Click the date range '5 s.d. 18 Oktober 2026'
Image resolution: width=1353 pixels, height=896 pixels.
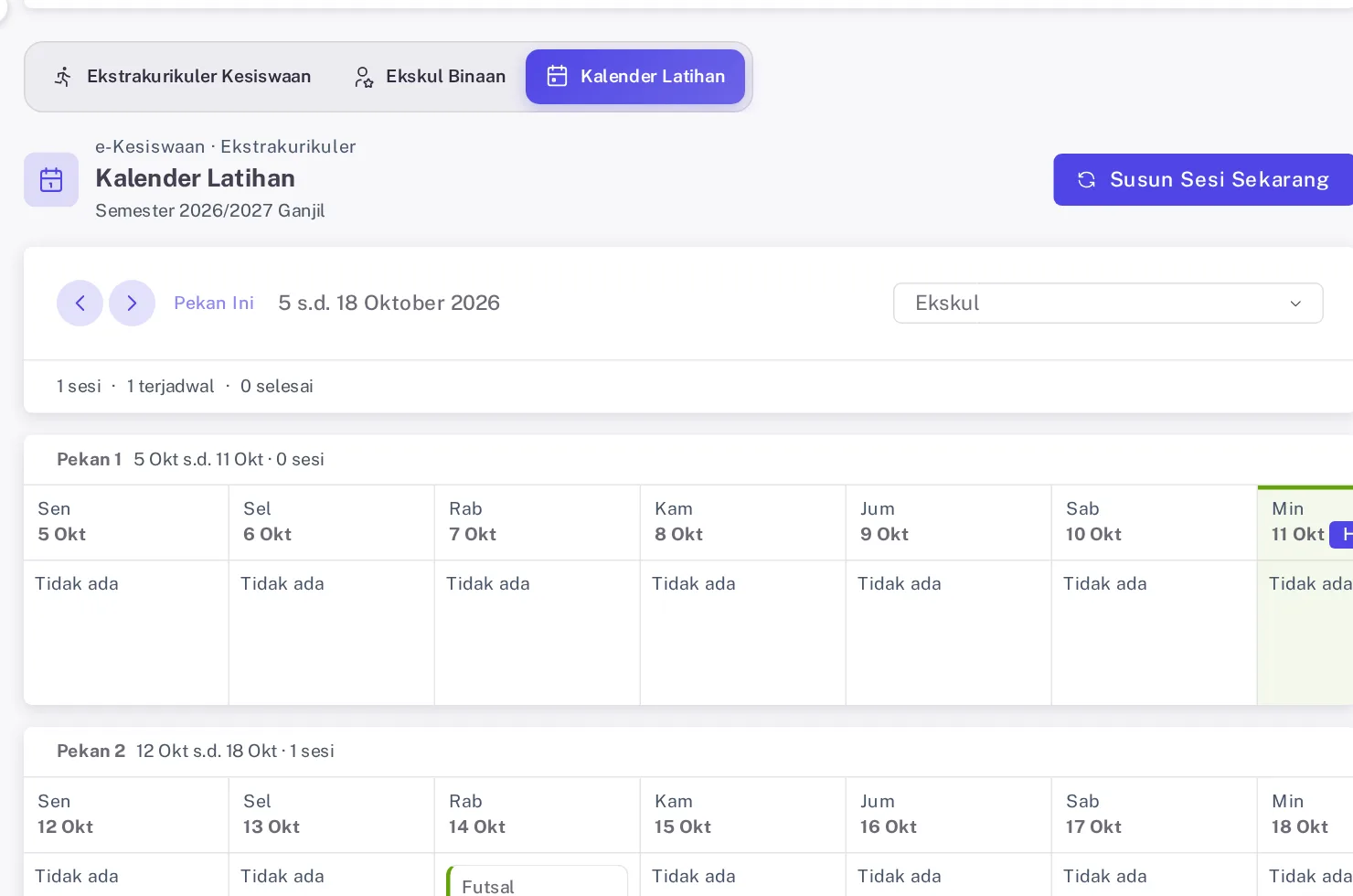(389, 303)
